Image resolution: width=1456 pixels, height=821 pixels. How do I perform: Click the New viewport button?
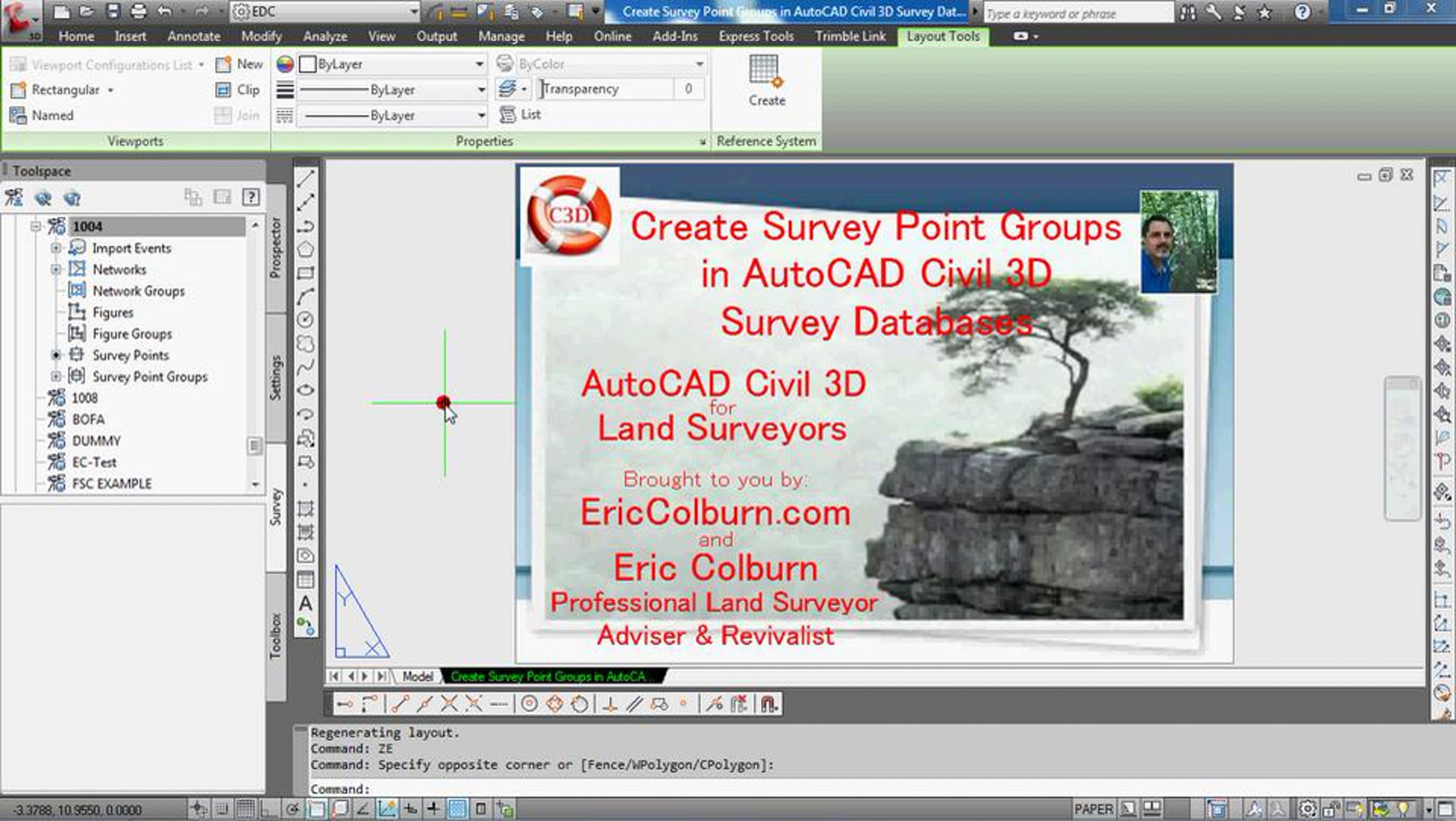click(x=240, y=64)
